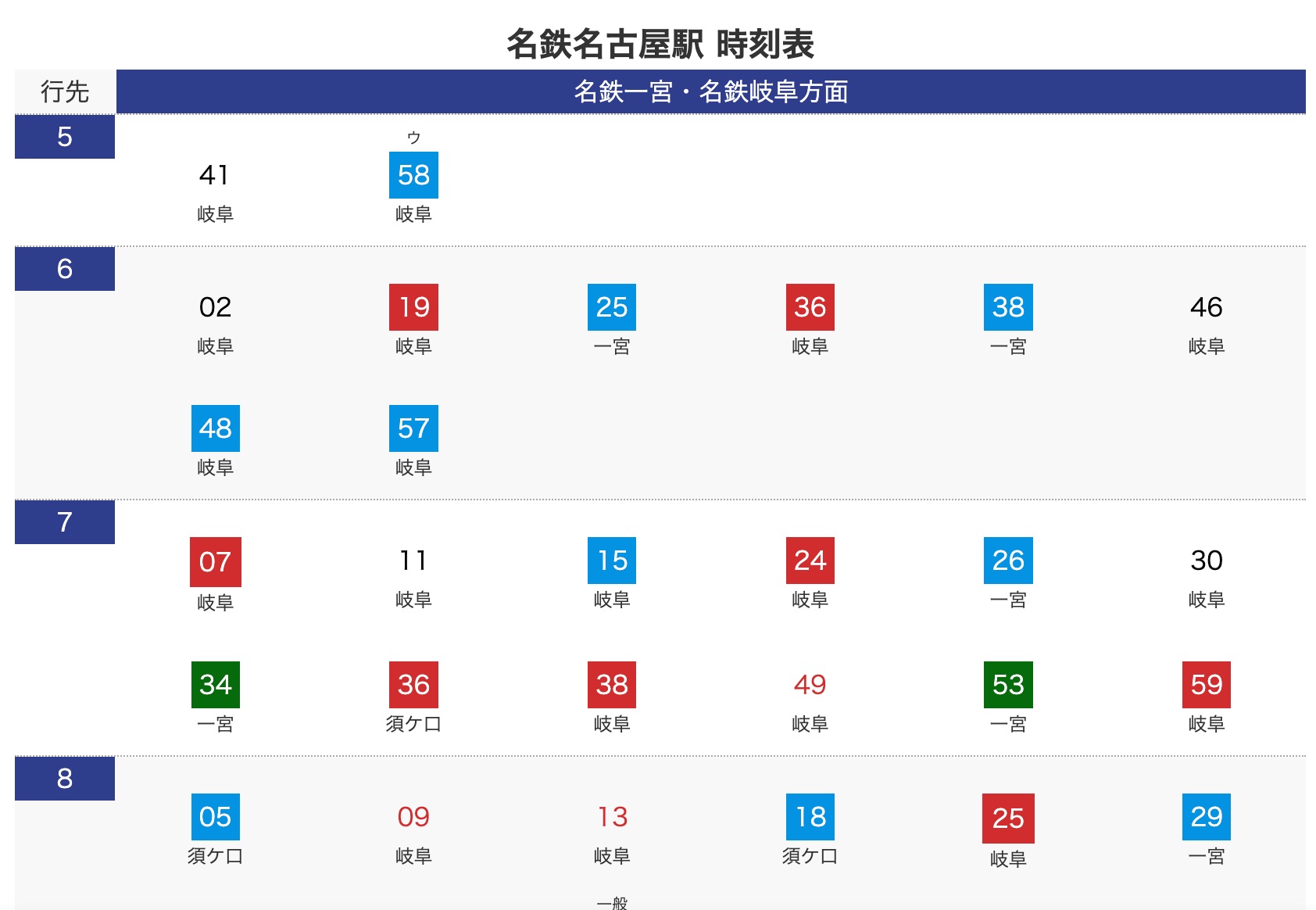The width and height of the screenshot is (1316, 910).
Task: Select the red 38 departure in hour 7
Action: (612, 685)
